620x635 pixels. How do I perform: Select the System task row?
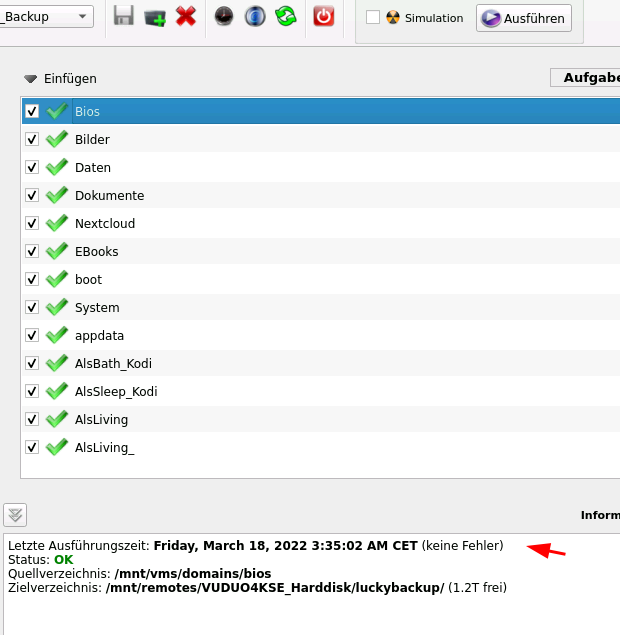coord(321,307)
